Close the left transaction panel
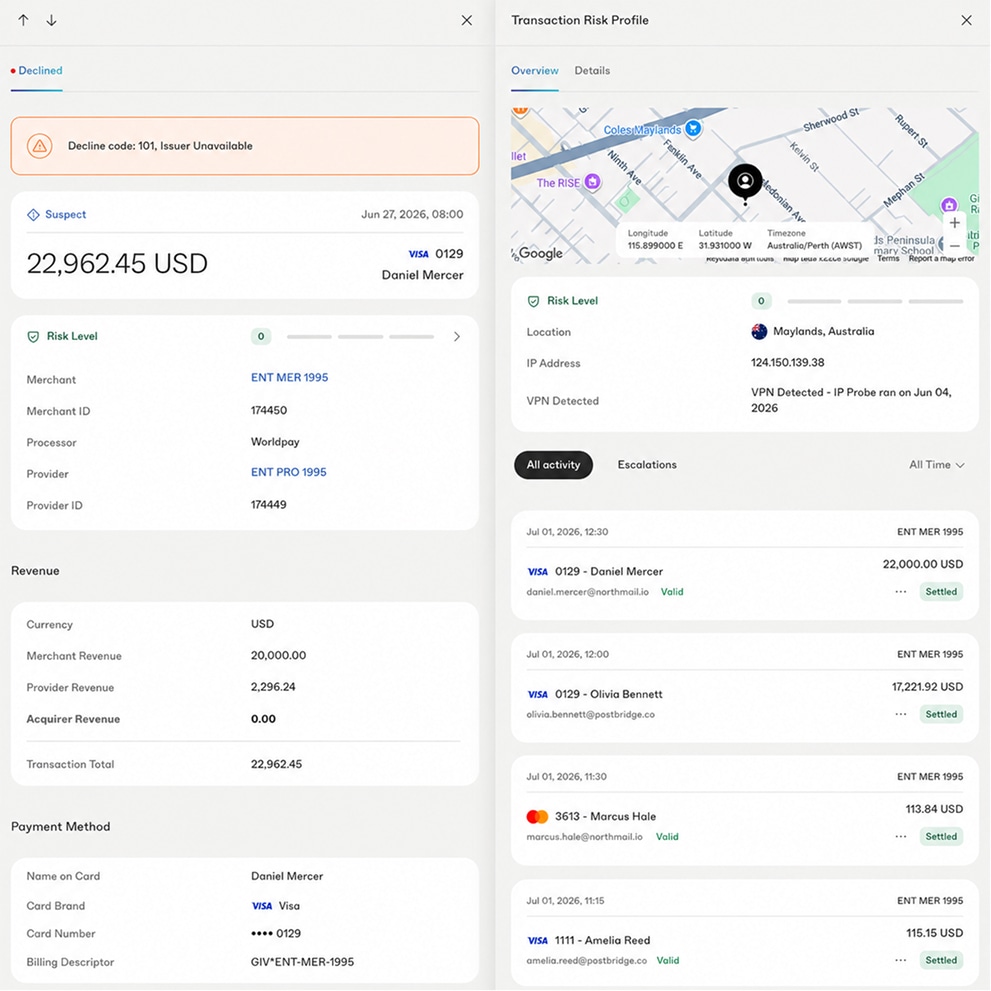The height and width of the screenshot is (991, 991). [x=466, y=20]
